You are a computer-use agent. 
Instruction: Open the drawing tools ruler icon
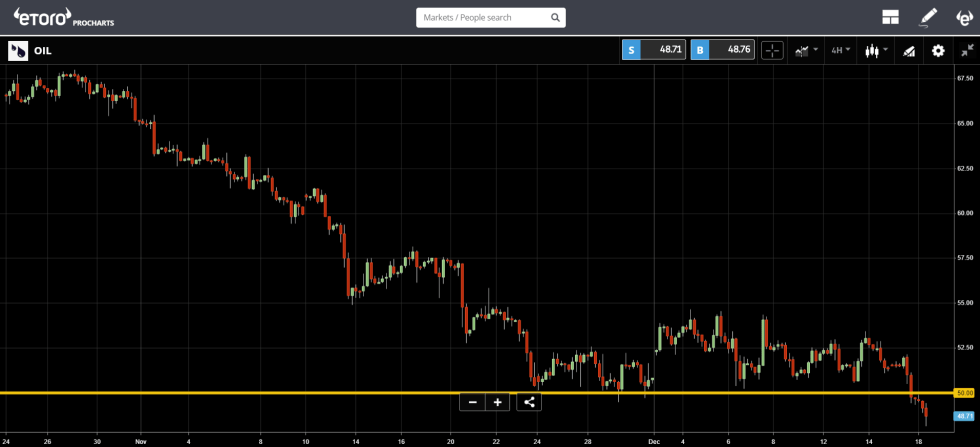point(908,50)
